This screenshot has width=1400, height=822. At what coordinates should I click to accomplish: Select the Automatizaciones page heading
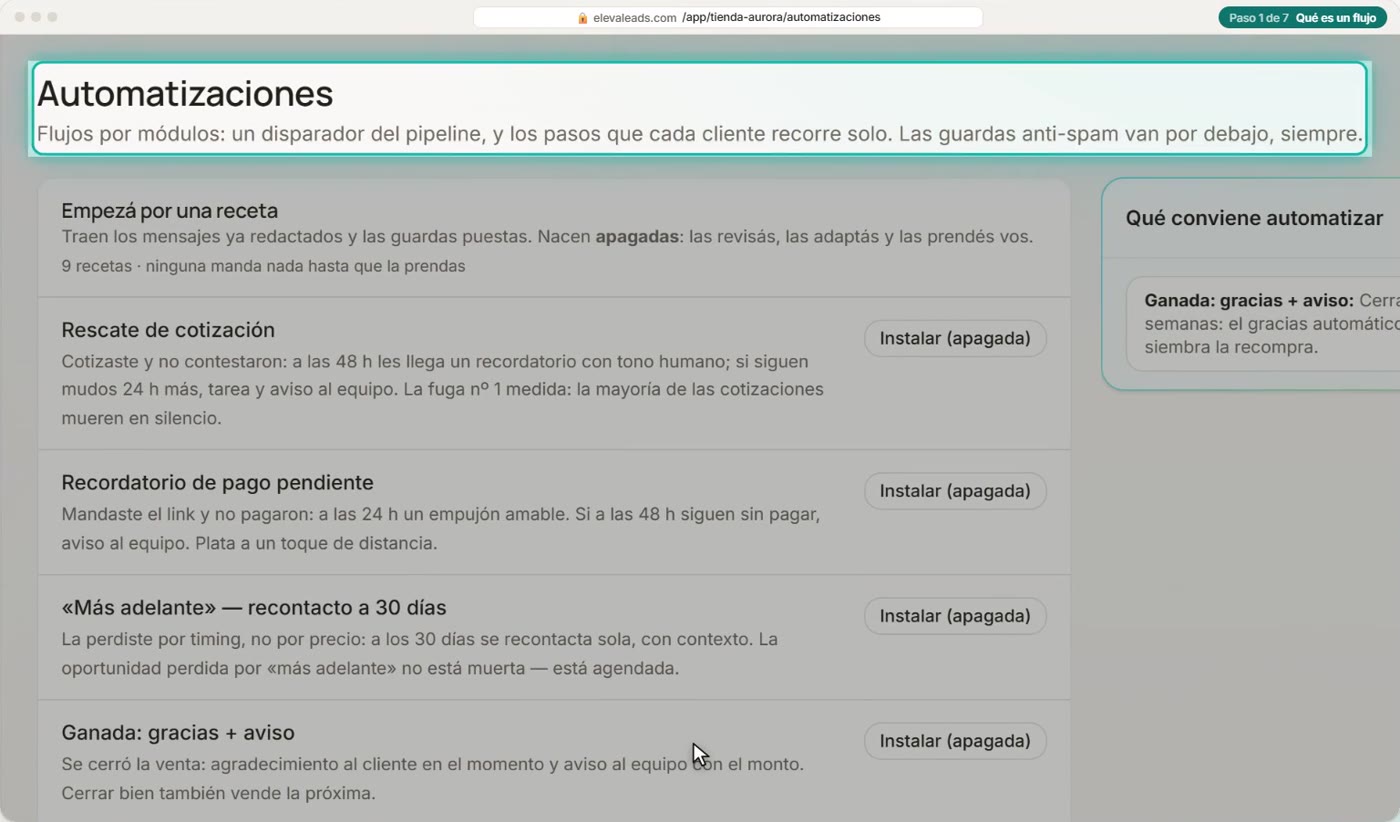click(185, 94)
